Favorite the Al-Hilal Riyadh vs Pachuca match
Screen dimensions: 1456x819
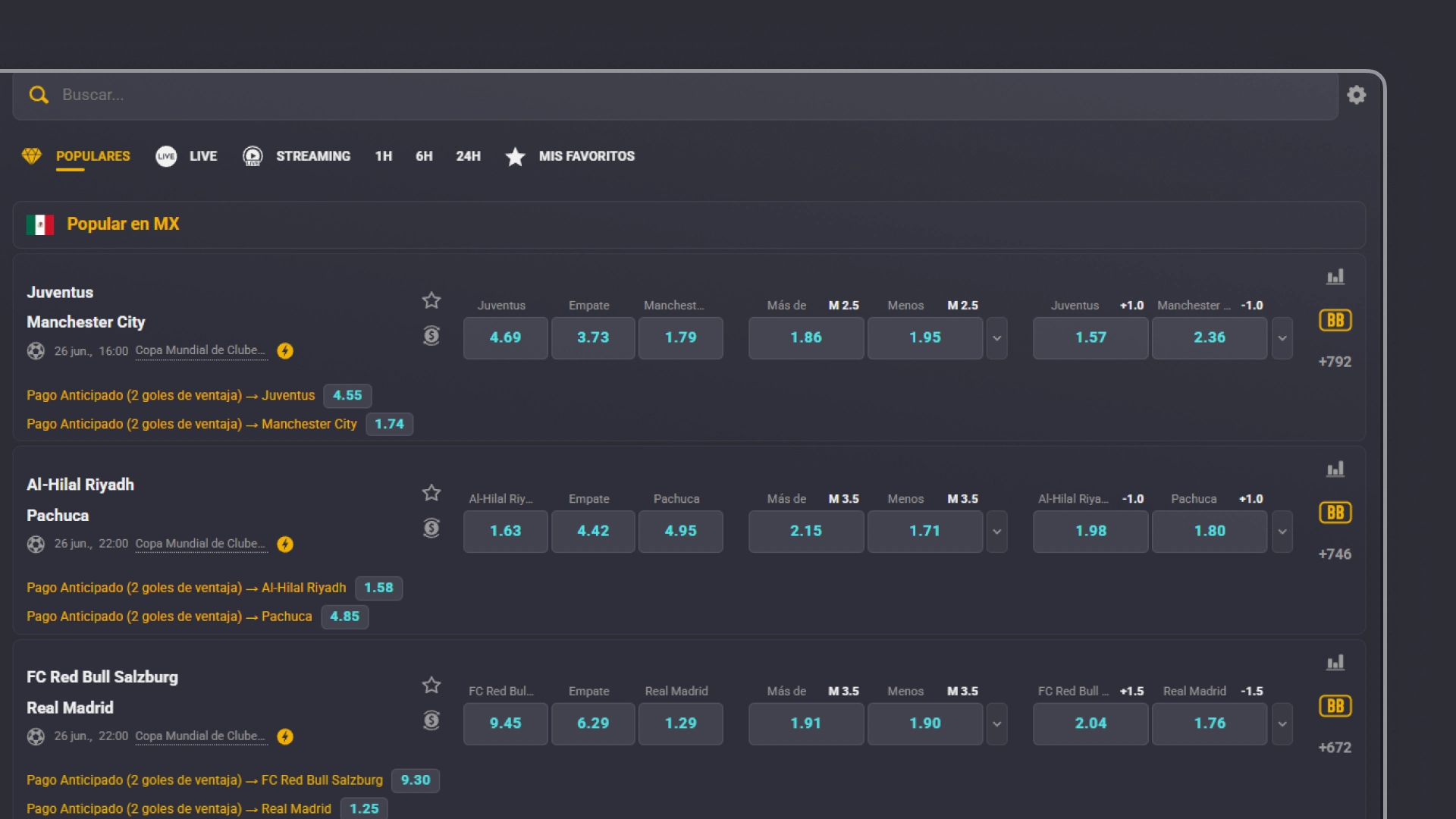431,493
